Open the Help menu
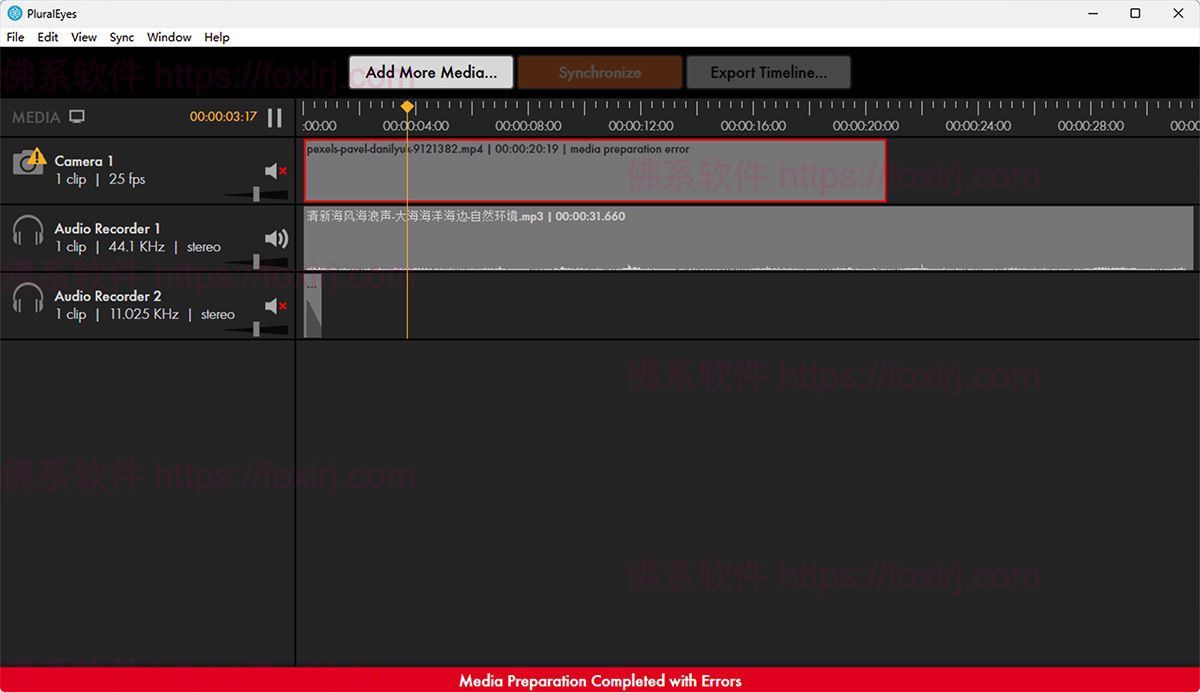1200x692 pixels. point(216,37)
